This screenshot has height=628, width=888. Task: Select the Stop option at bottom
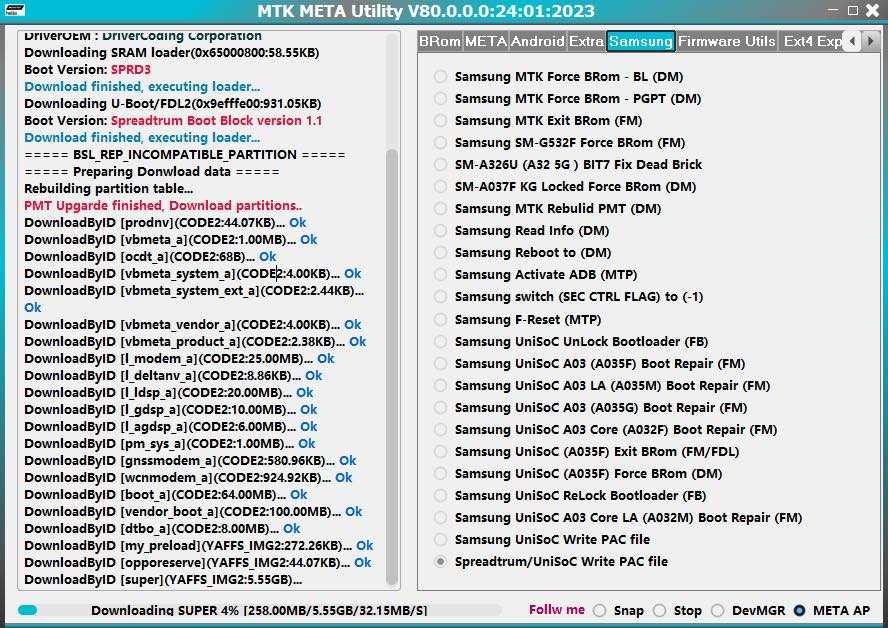(660, 610)
